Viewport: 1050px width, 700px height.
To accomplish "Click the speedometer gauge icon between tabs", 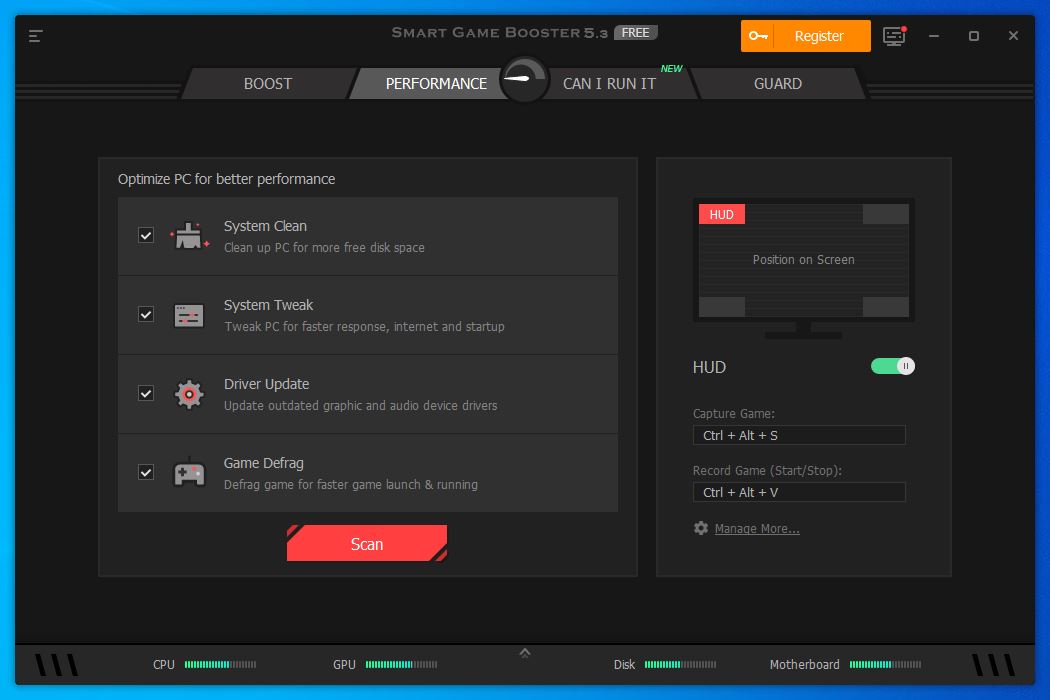I will point(524,80).
